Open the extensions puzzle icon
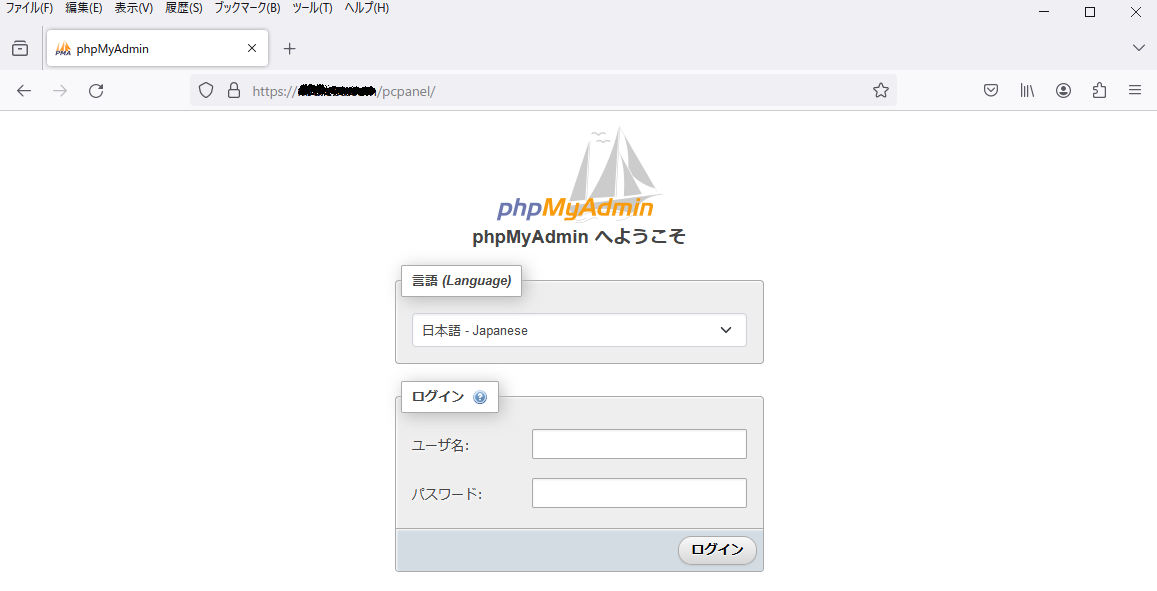This screenshot has width=1157, height=591. tap(1099, 91)
